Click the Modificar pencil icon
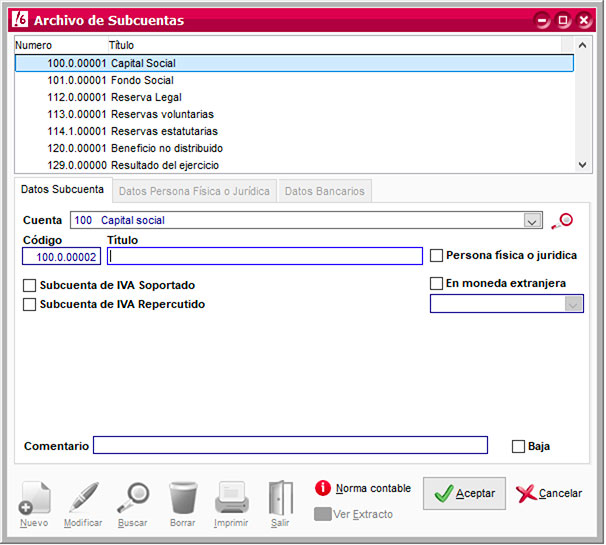606x545 pixels. [83, 498]
